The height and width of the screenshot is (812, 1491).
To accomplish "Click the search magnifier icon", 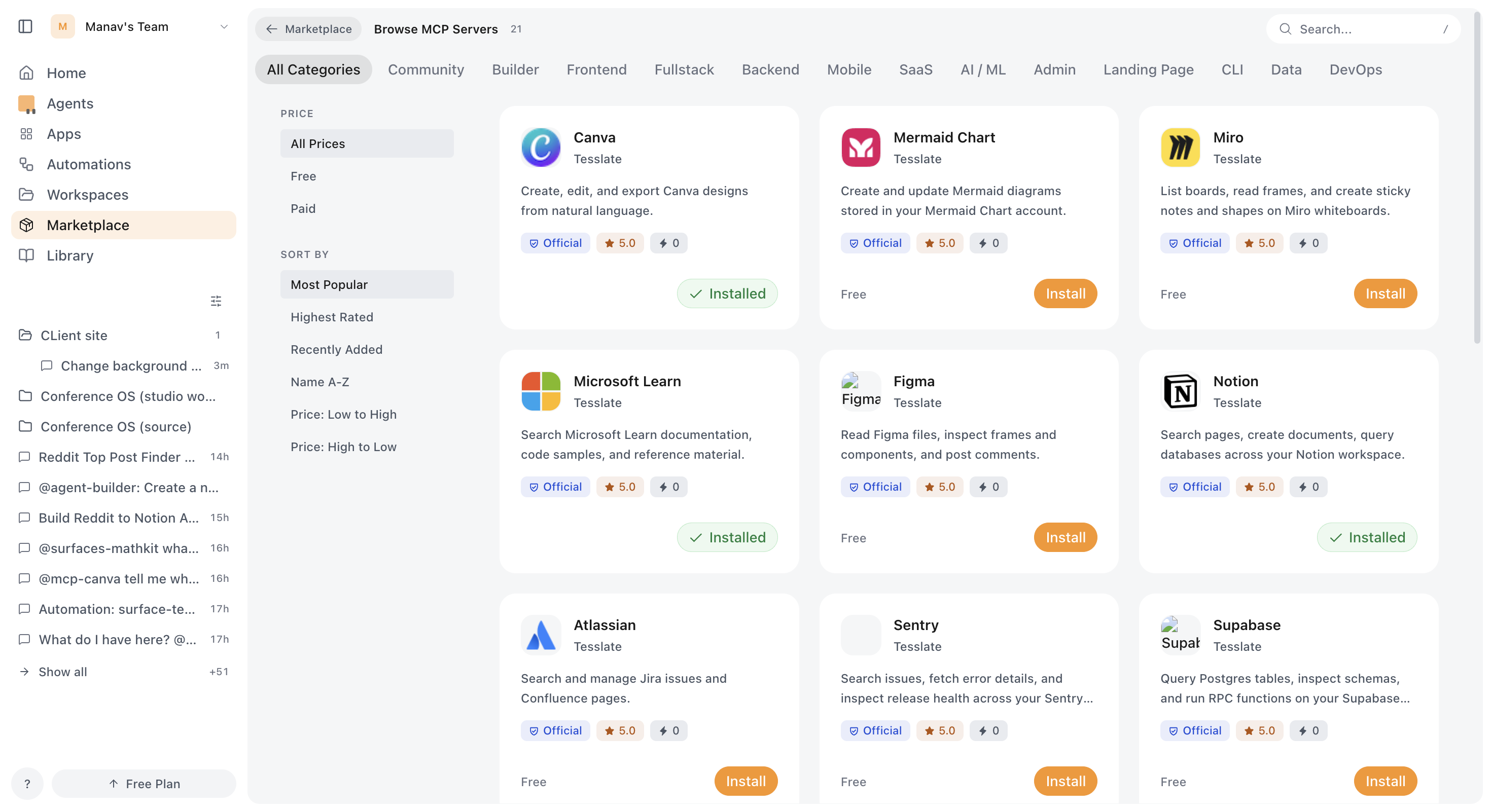I will [1285, 29].
